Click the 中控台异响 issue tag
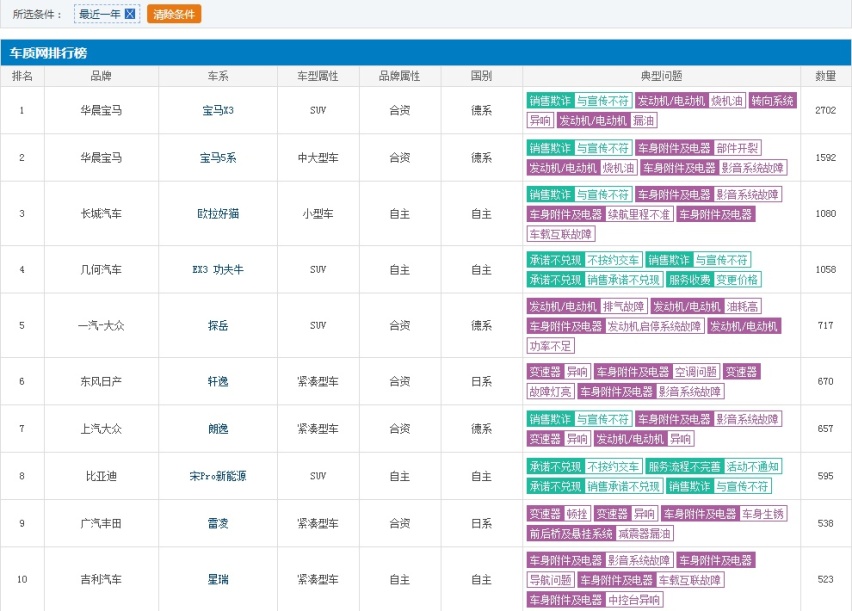This screenshot has height=611, width=852. pos(634,600)
